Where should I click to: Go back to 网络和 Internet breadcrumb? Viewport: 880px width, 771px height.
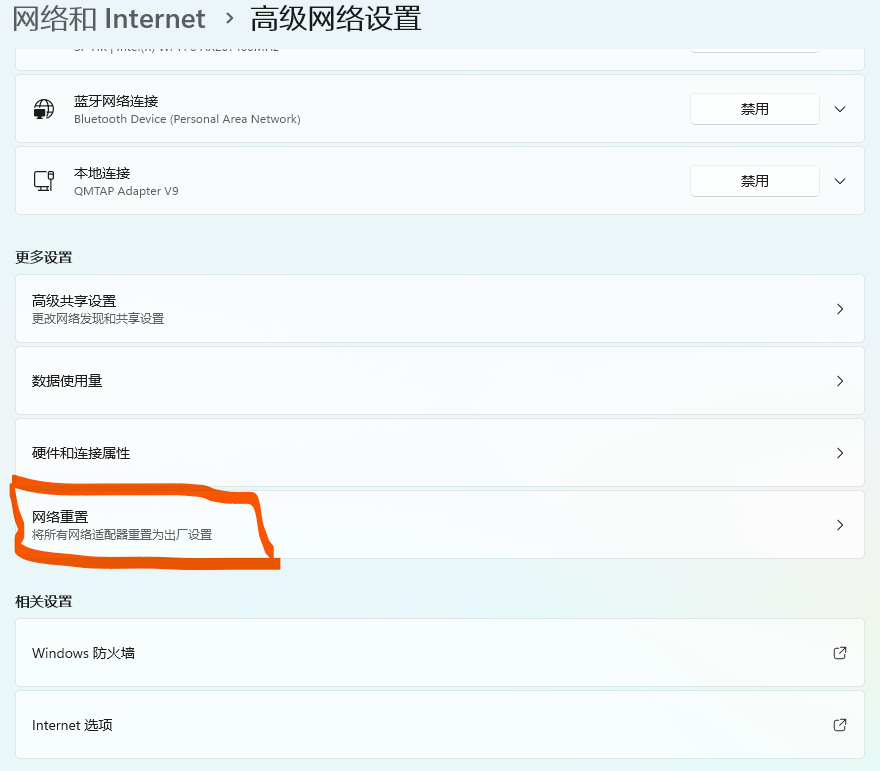coord(108,18)
